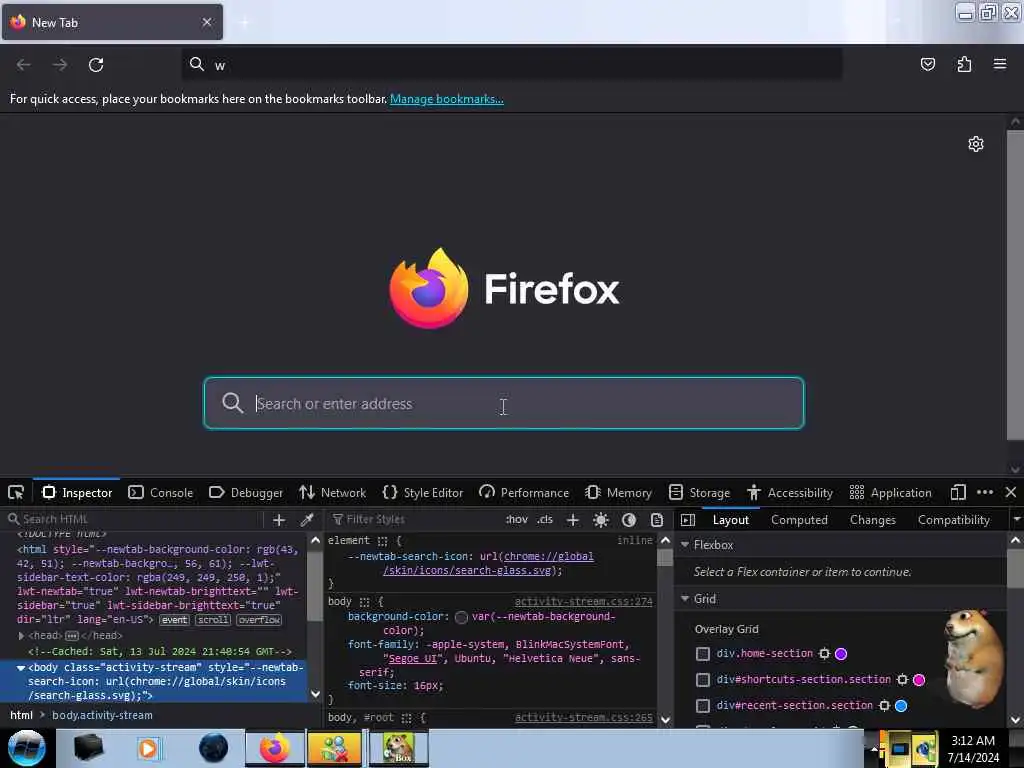Image resolution: width=1024 pixels, height=768 pixels.
Task: Click the Windows Start orb
Action: [x=26, y=748]
